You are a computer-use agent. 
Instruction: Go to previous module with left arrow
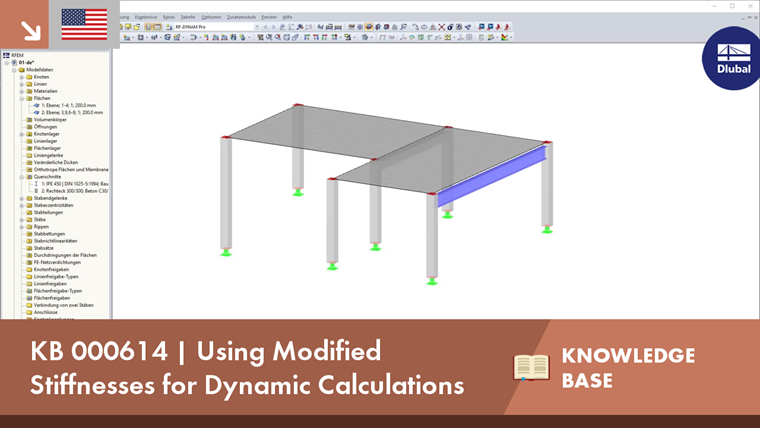265,27
